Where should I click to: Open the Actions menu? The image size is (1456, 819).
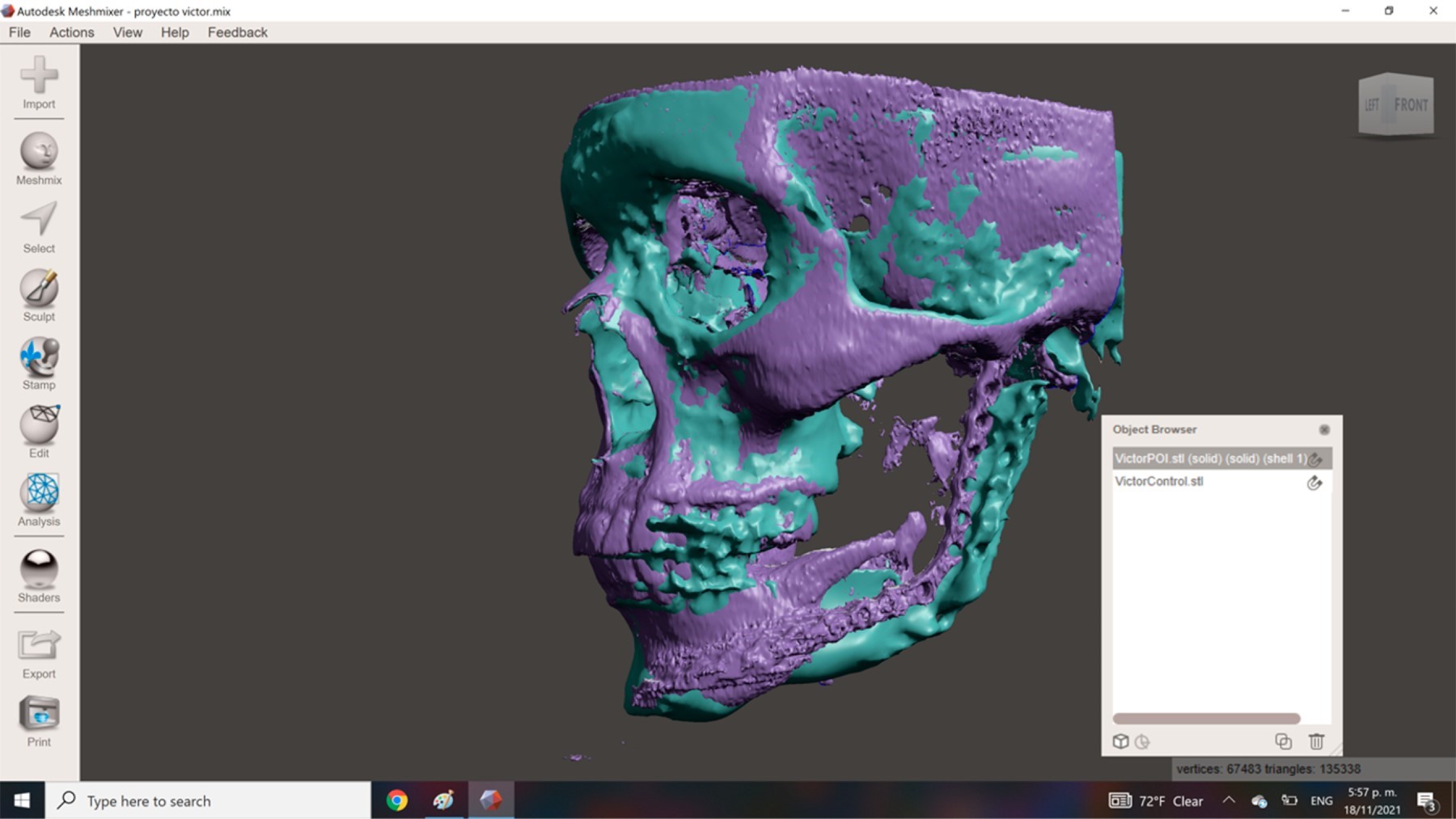tap(71, 32)
